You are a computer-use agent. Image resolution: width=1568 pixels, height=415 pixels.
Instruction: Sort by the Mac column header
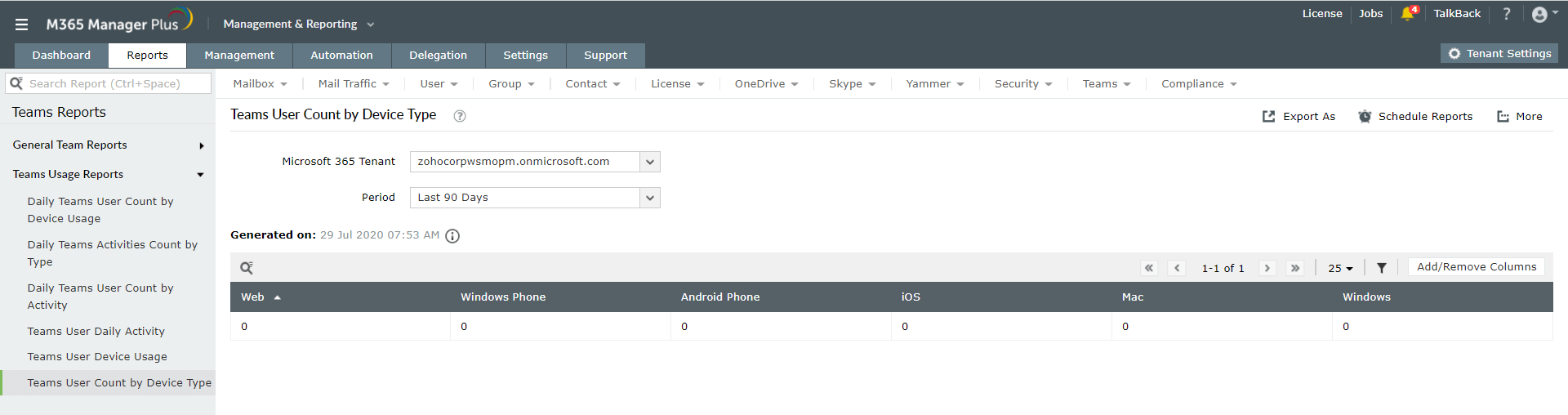point(1133,297)
